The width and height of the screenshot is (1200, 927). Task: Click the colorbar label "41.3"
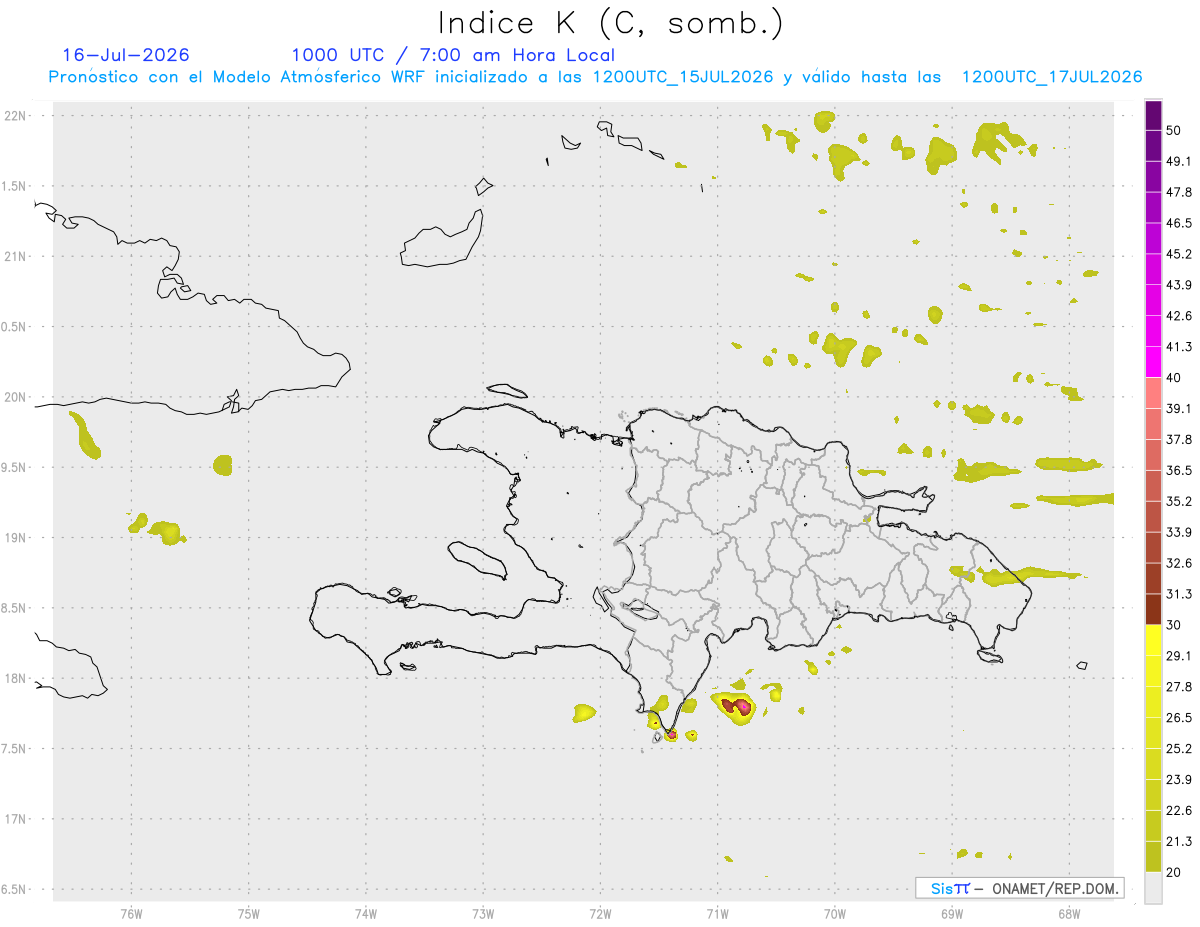(1179, 347)
